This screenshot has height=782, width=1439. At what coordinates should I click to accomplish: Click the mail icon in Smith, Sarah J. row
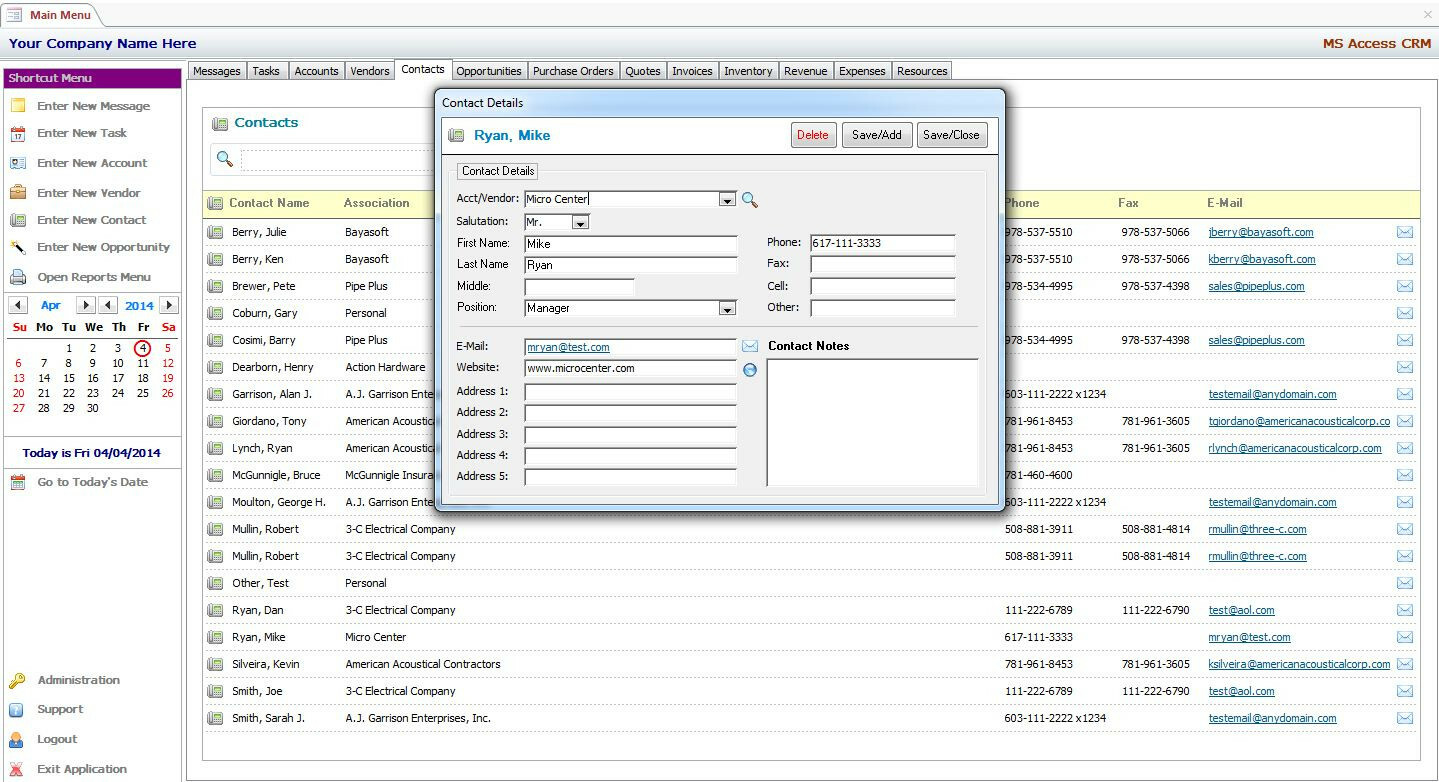click(1405, 718)
